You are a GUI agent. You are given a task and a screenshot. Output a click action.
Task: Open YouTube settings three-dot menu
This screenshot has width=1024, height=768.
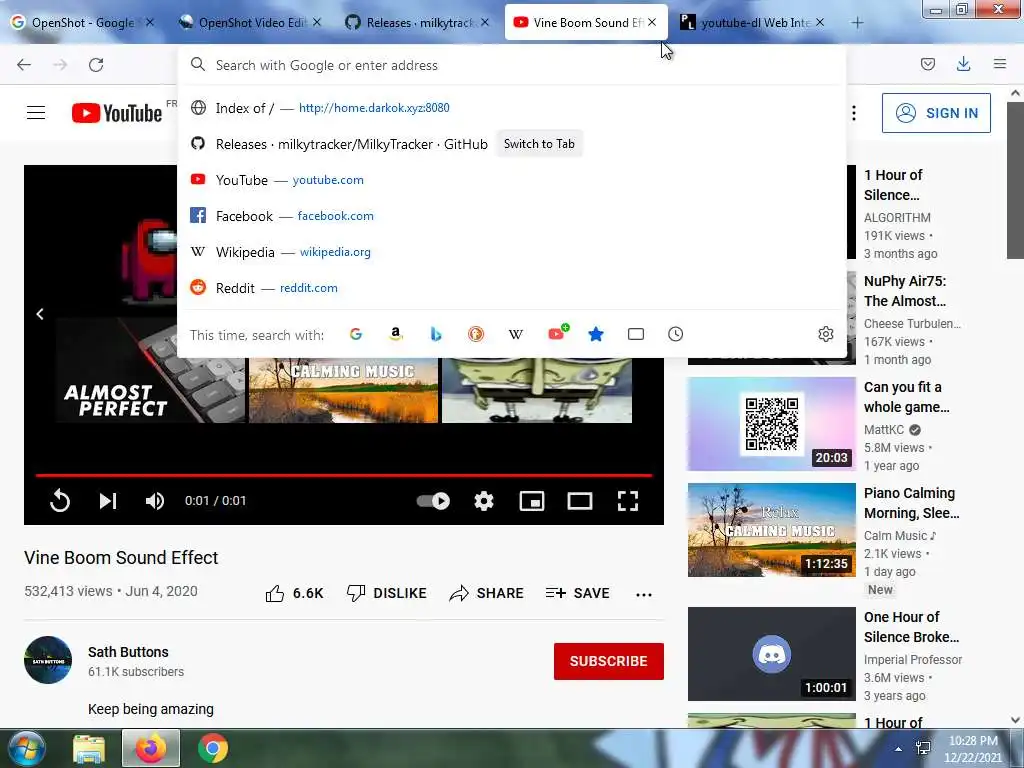854,113
